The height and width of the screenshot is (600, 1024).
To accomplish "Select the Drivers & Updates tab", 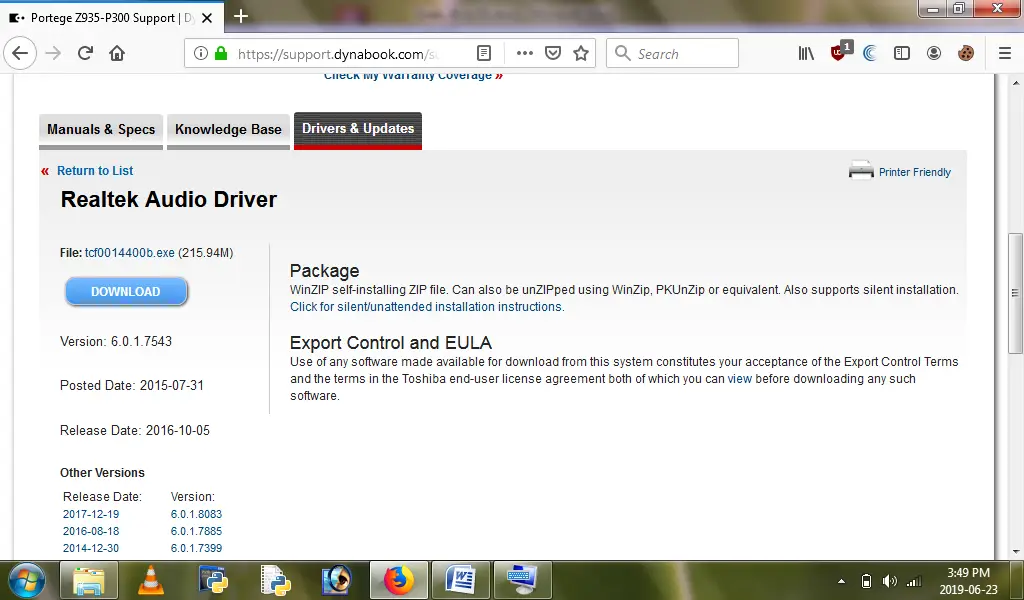I will pyautogui.click(x=358, y=130).
